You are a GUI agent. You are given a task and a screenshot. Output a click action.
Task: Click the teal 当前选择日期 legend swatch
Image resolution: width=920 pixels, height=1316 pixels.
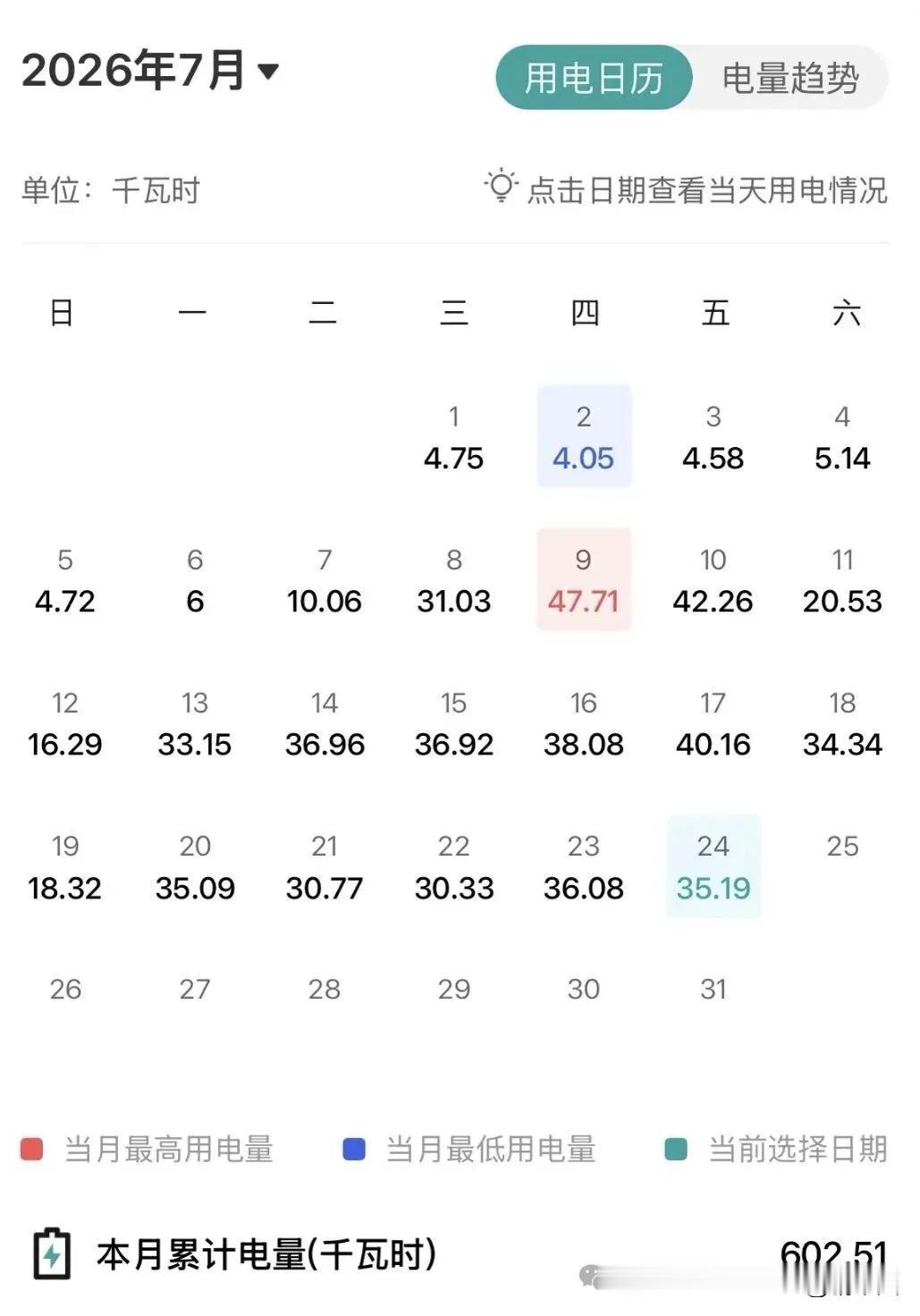pos(676,1150)
